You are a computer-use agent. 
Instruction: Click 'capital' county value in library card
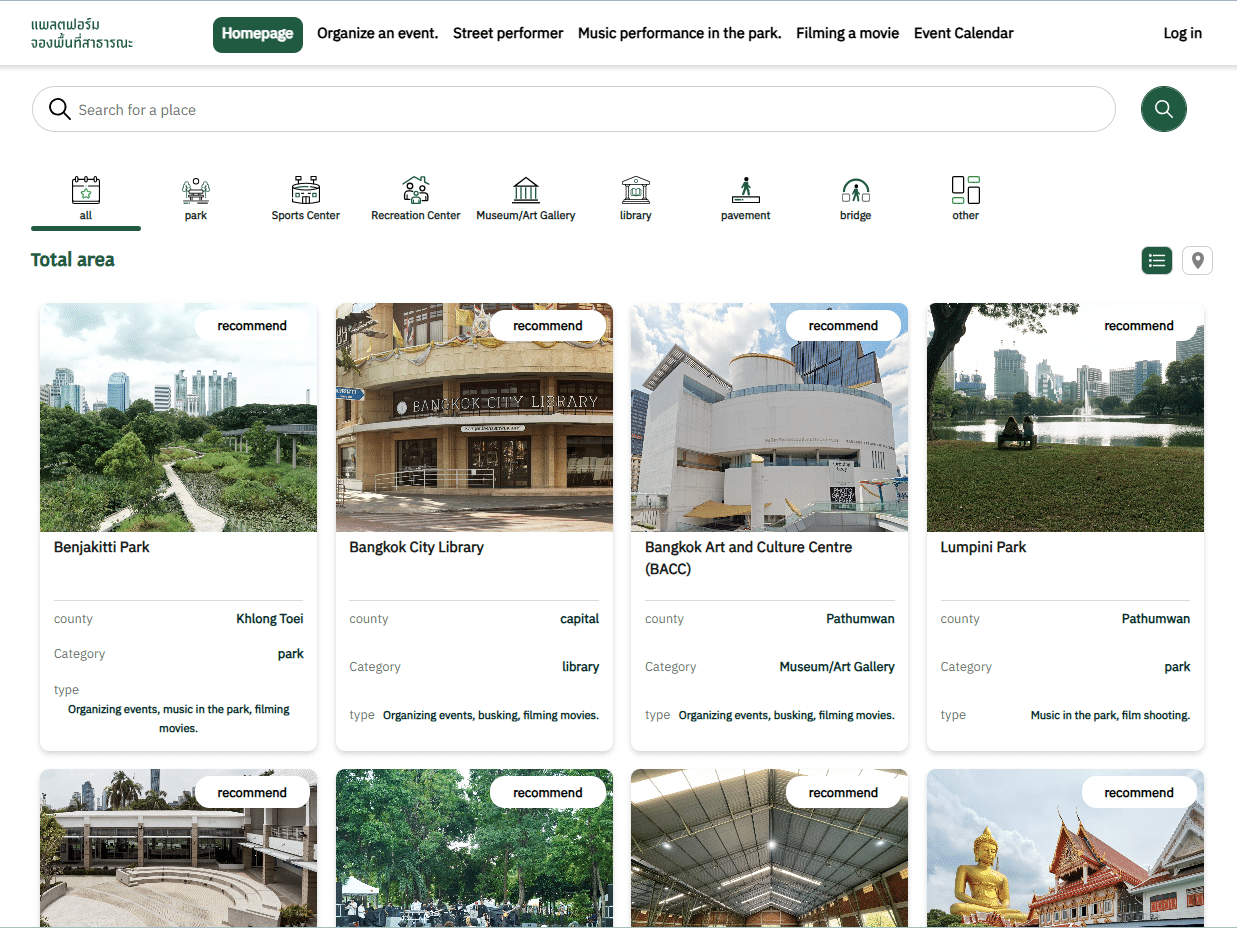coord(580,619)
